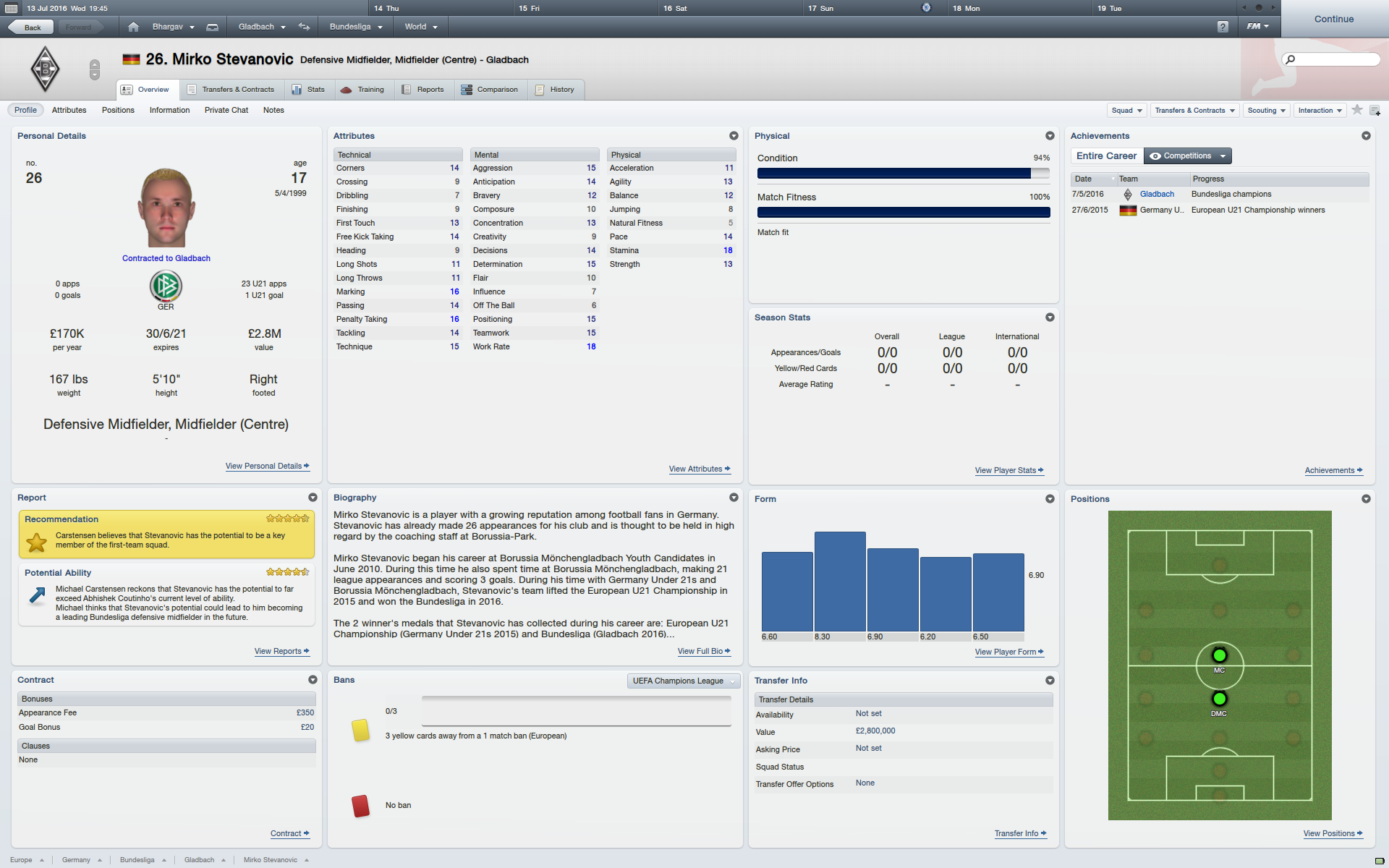Viewport: 1389px width, 868px height.
Task: Click Gladbach crest in Achievements row
Action: 1128,195
